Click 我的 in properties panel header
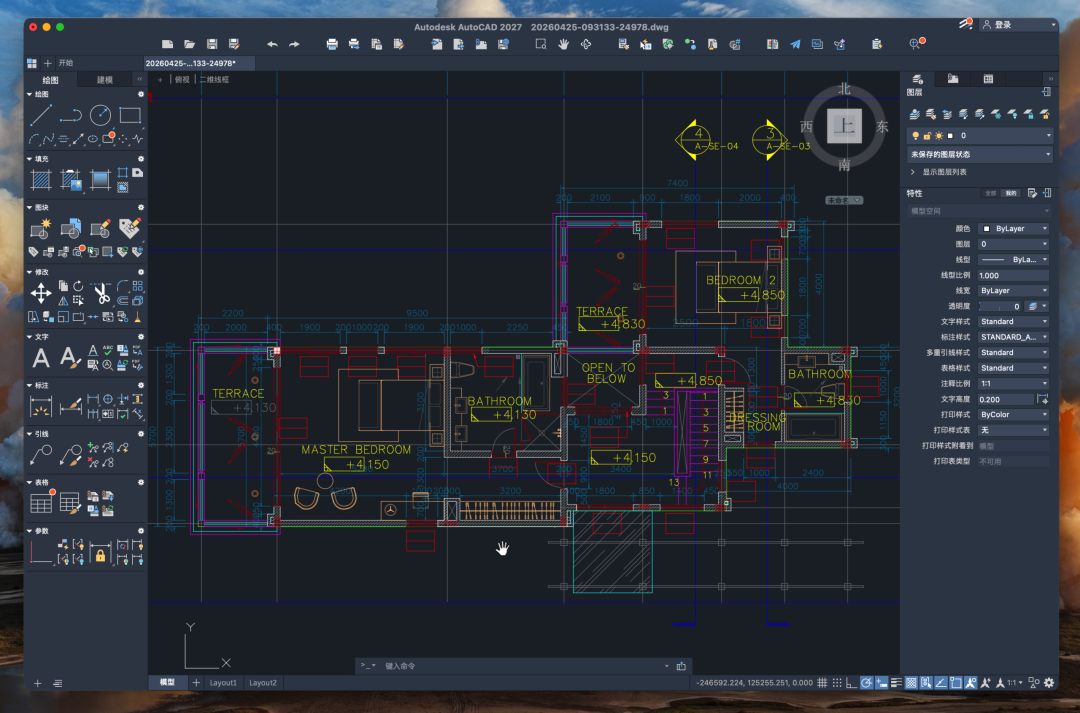 coord(1010,194)
